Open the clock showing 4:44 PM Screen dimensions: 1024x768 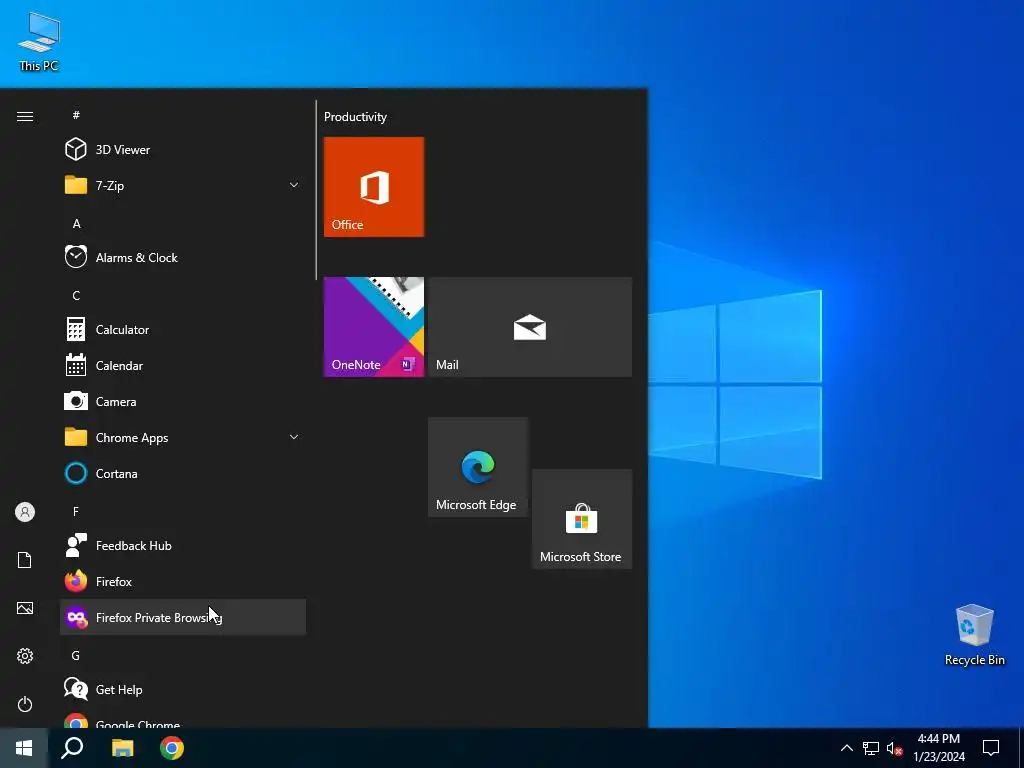[939, 748]
